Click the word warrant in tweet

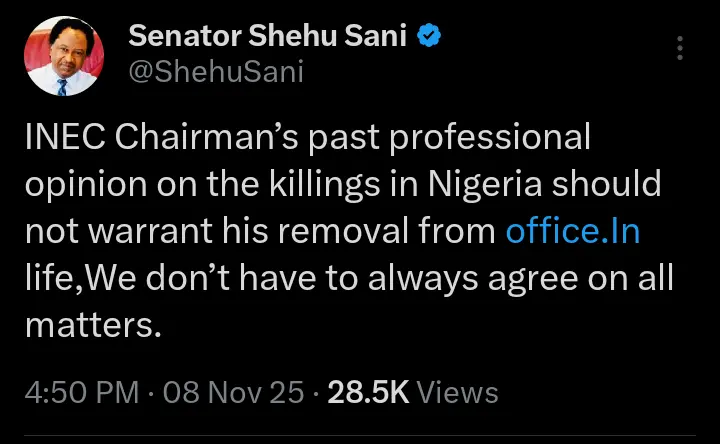tap(163, 232)
